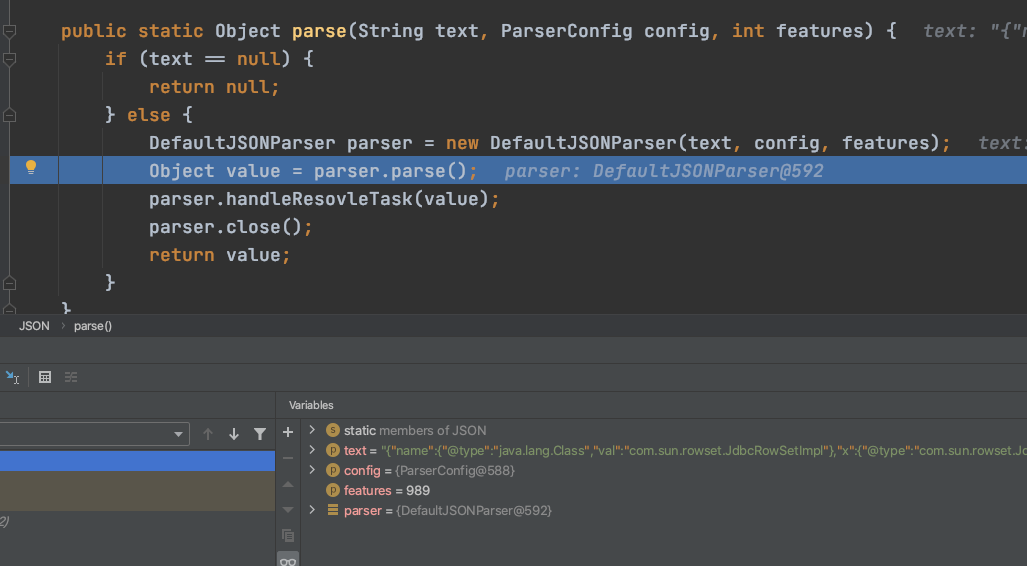Go to next frame with down arrow
Screen dimensions: 1027x566
click(234, 434)
